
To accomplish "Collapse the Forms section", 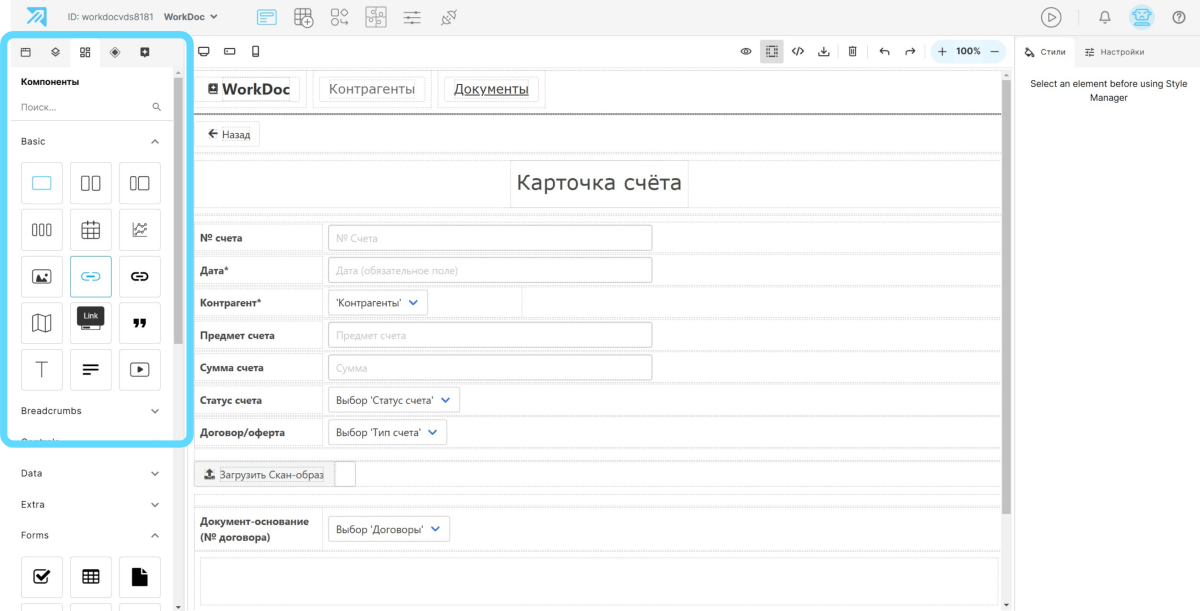I will pos(90,535).
